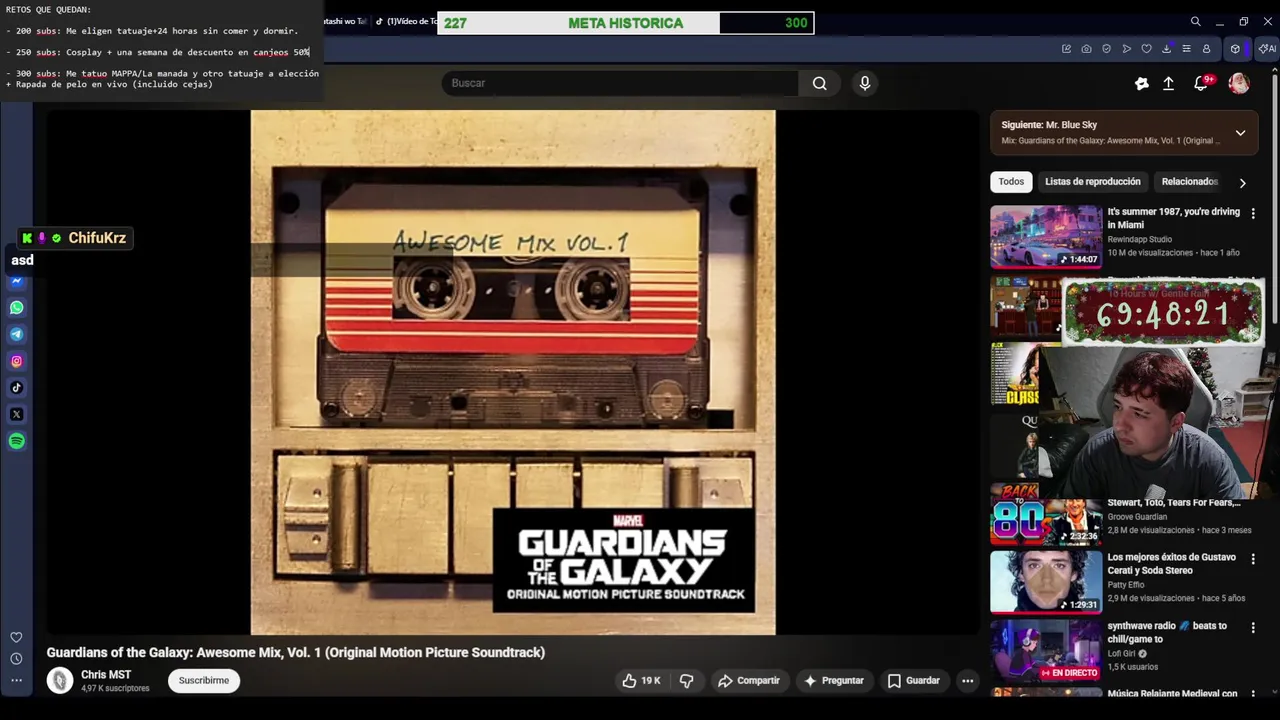This screenshot has height=720, width=1280.
Task: Open the Chris MST channel name link
Action: click(x=106, y=675)
